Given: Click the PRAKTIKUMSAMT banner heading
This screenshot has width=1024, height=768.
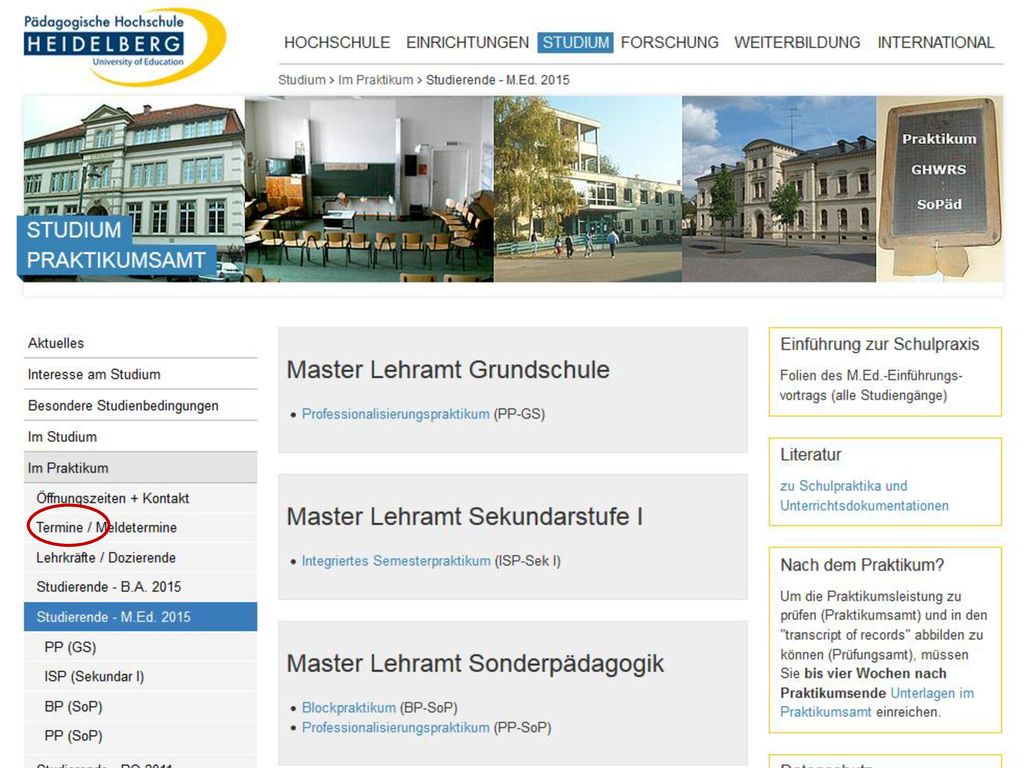Looking at the screenshot, I should (116, 260).
